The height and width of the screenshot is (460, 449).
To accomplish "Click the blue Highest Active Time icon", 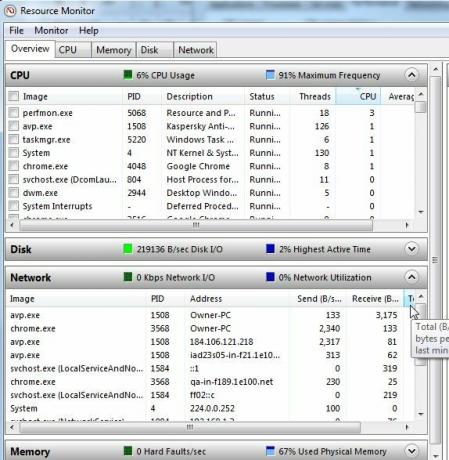I will point(270,249).
